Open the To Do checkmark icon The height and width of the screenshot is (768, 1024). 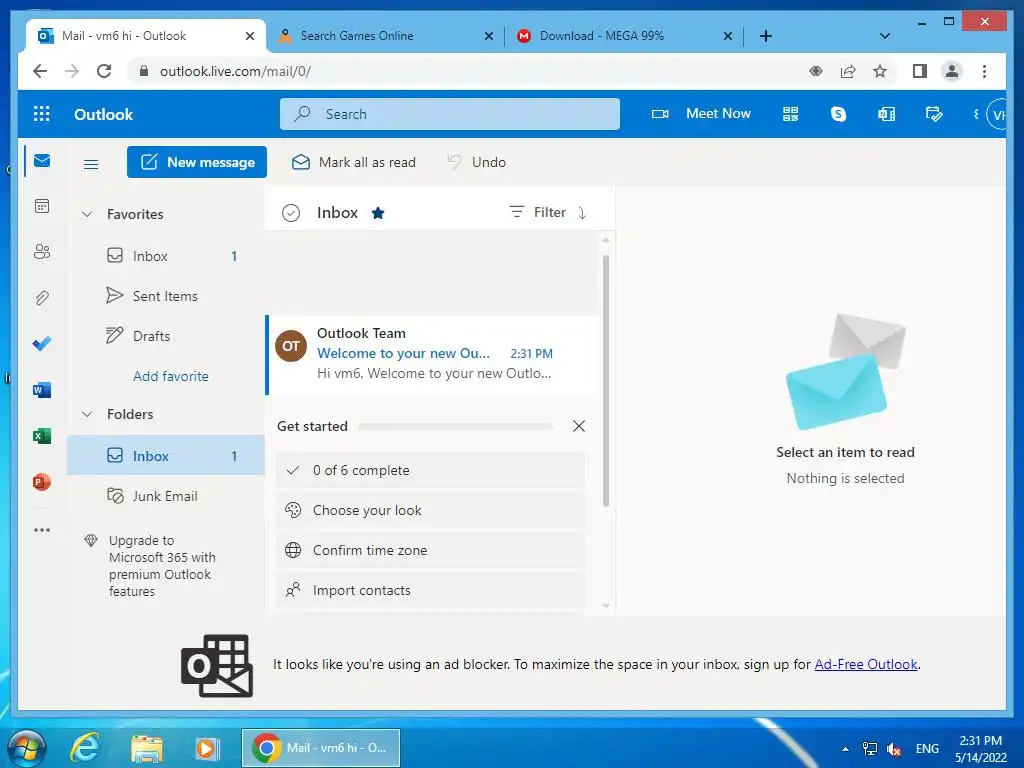point(42,344)
